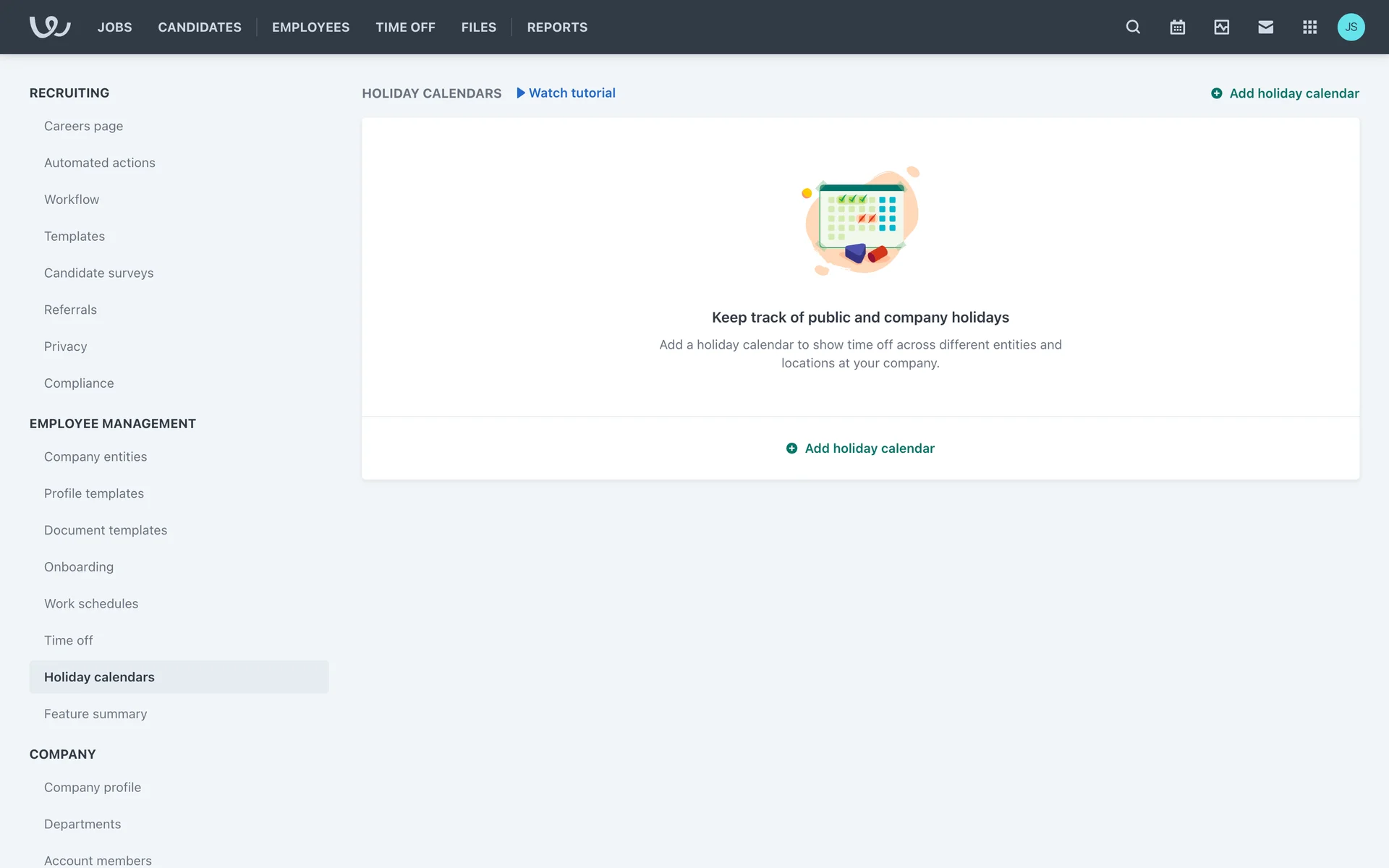This screenshot has height=868, width=1389.
Task: Open the Reports navigation item
Action: 557,27
